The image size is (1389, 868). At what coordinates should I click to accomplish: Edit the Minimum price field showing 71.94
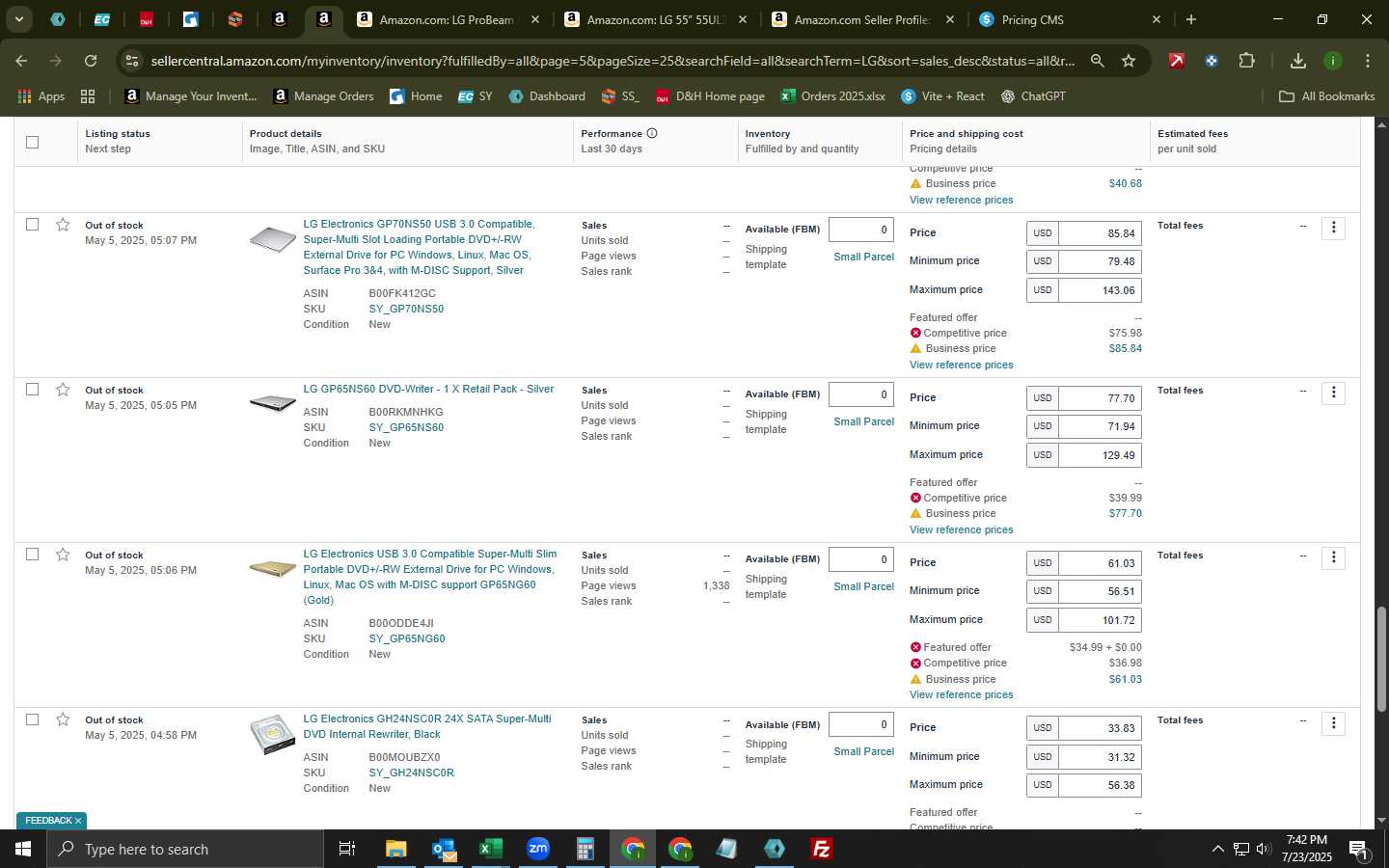point(1100,426)
